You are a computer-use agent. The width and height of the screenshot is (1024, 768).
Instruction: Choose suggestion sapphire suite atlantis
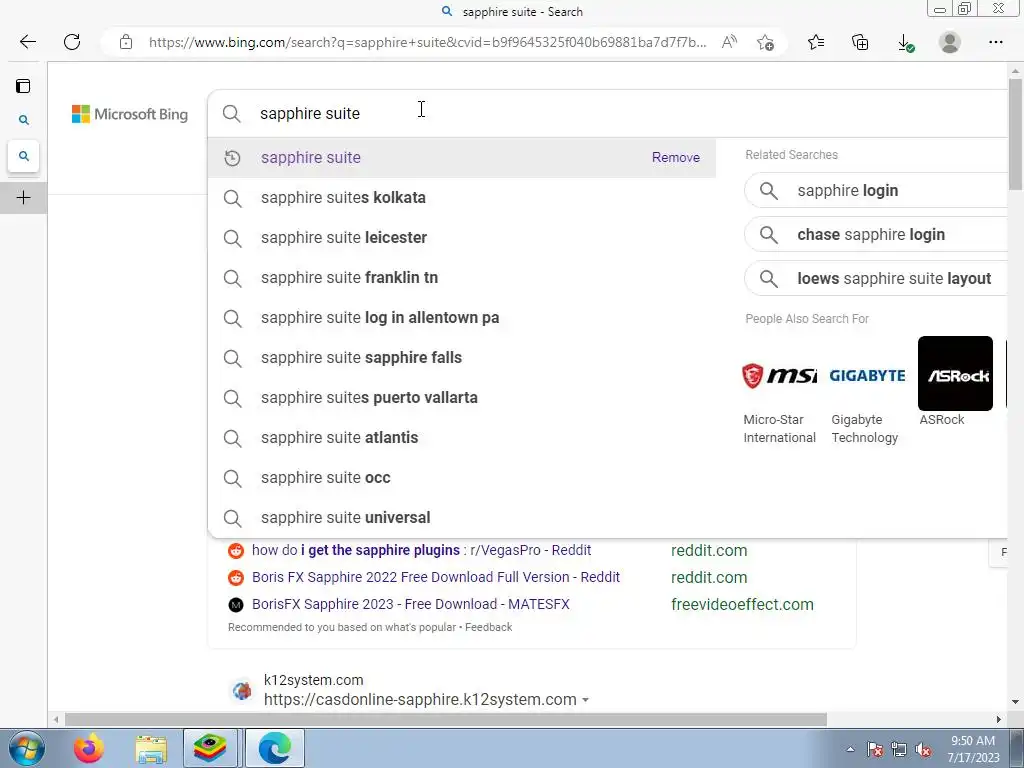click(461, 438)
